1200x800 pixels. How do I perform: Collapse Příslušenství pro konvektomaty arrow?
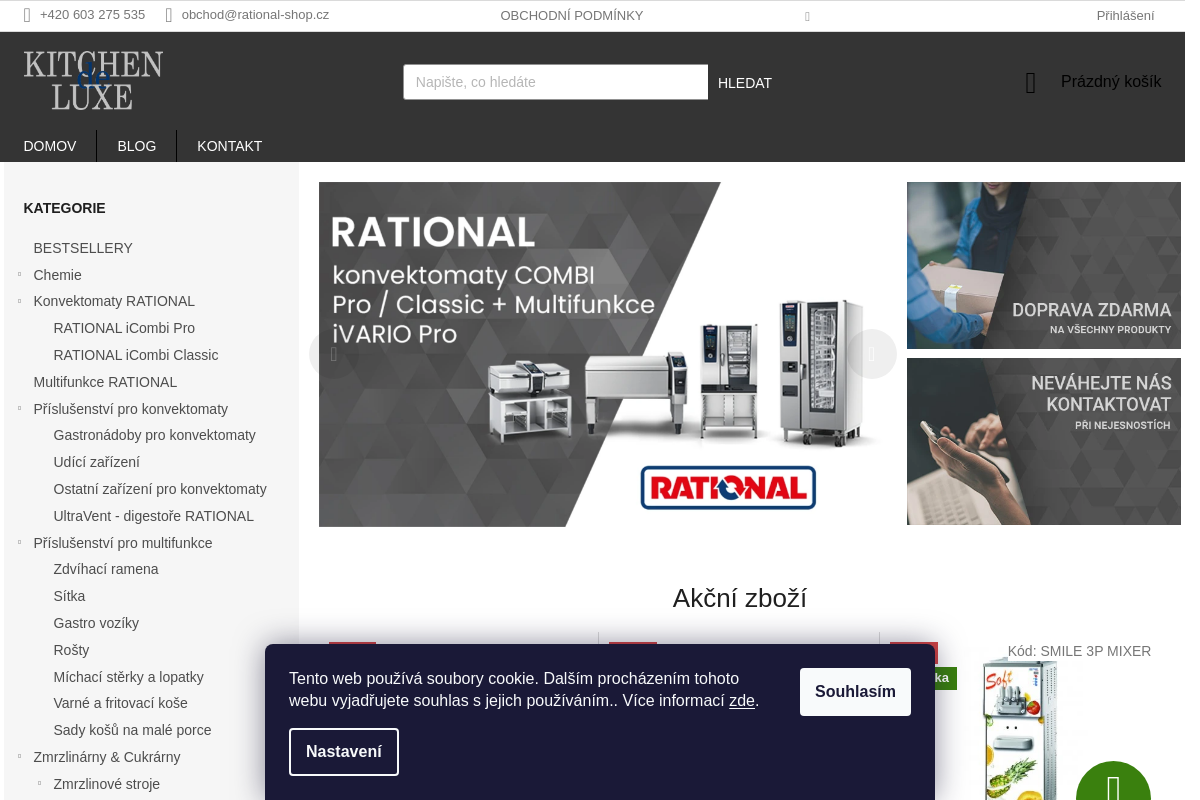19,408
